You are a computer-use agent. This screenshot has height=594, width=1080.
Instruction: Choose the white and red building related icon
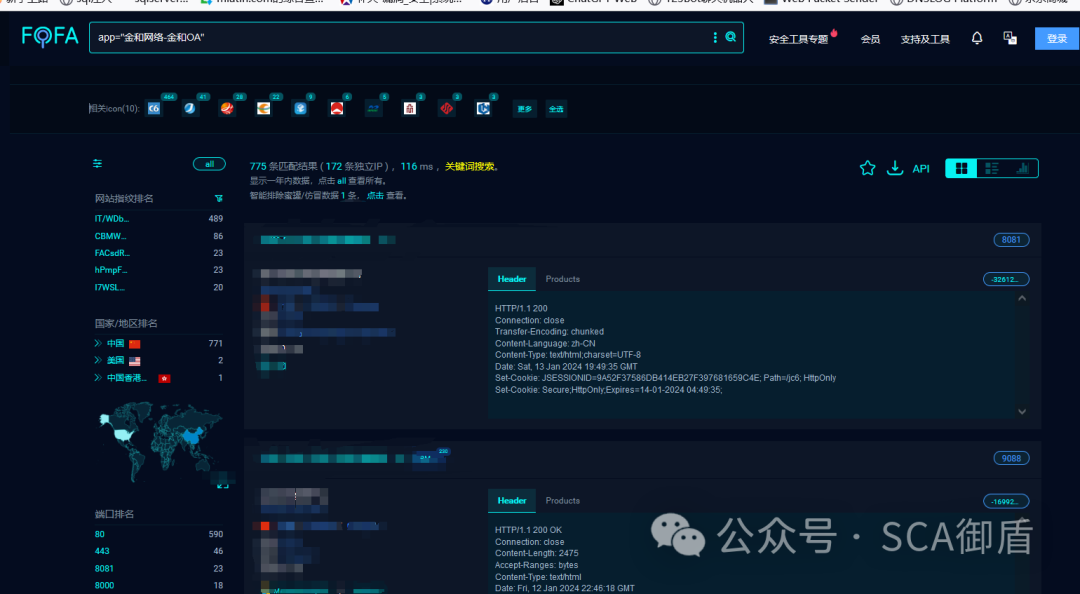410,108
